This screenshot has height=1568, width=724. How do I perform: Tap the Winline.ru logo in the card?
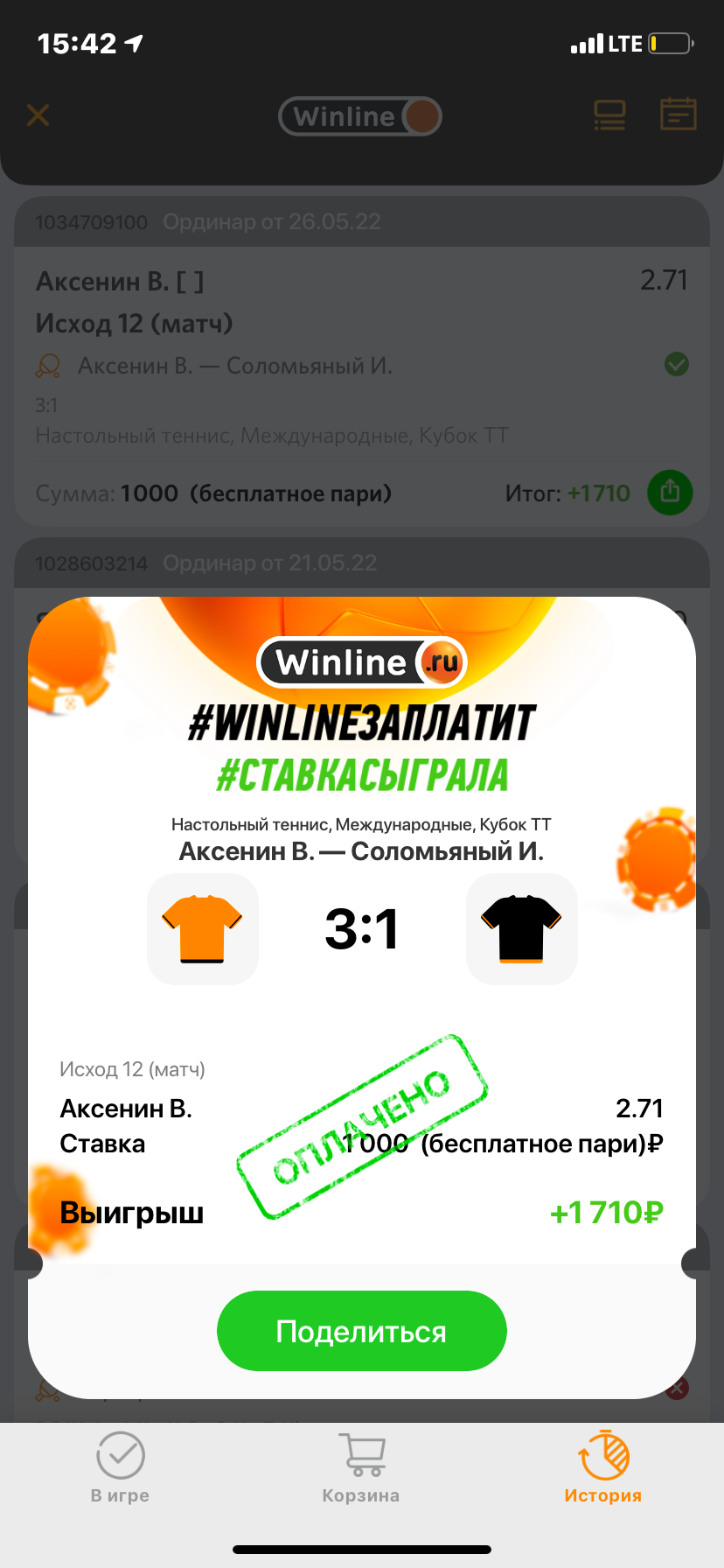[362, 662]
